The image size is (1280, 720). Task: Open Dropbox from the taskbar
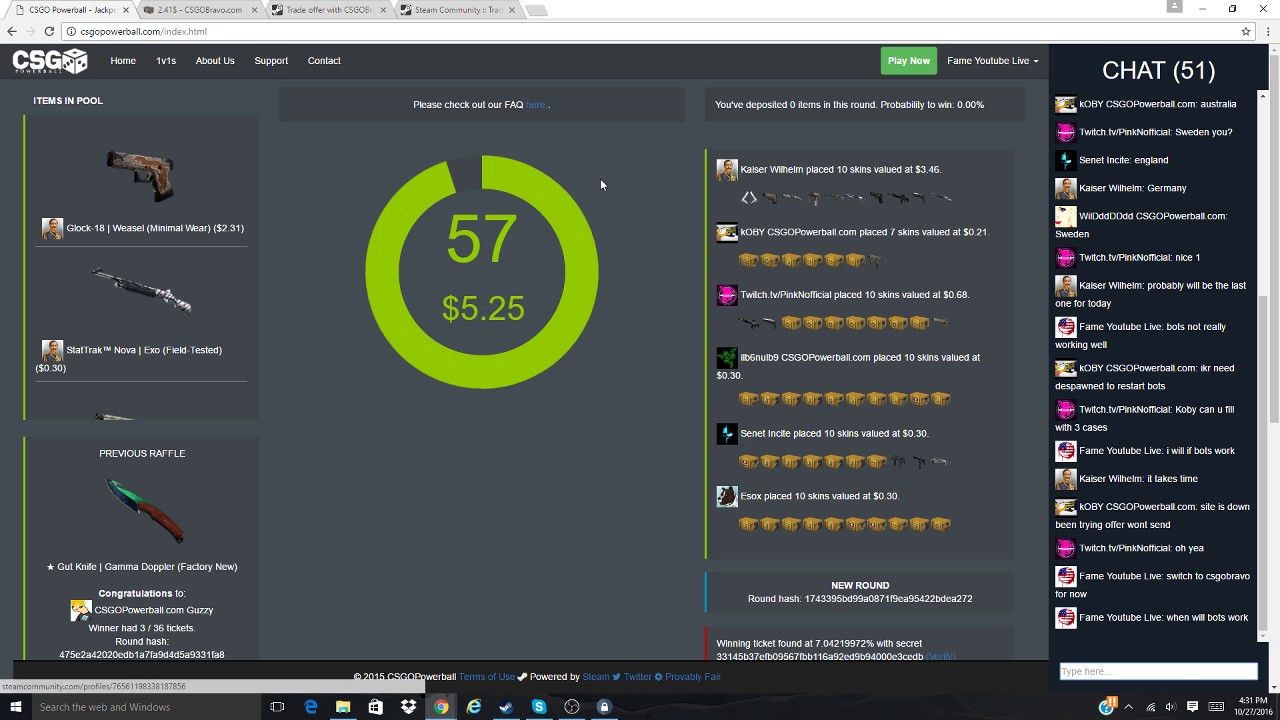point(408,707)
